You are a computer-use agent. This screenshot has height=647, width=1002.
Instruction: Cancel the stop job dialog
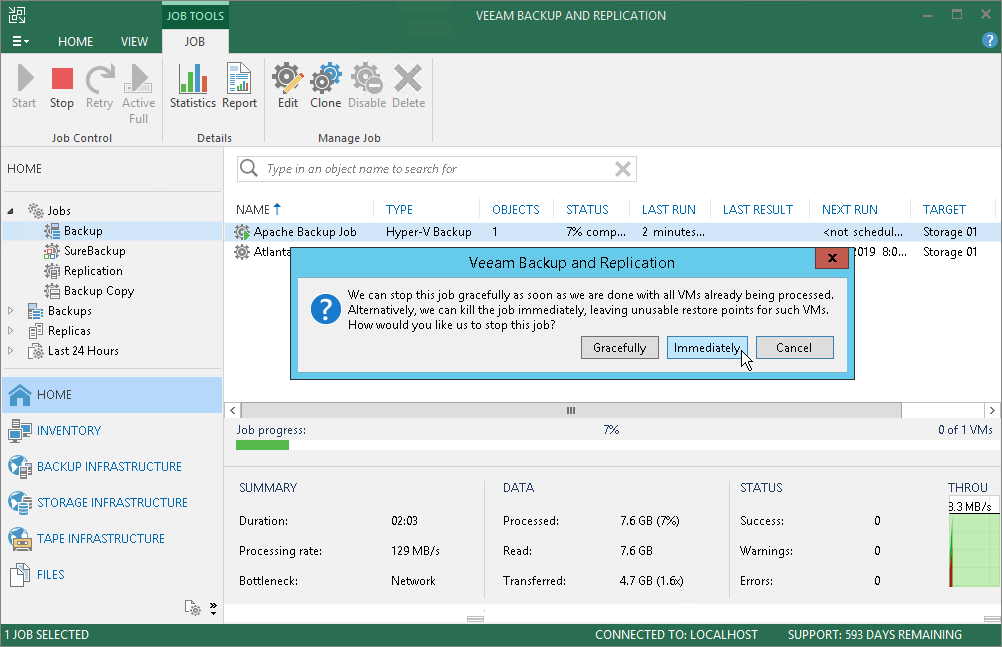pyautogui.click(x=794, y=348)
